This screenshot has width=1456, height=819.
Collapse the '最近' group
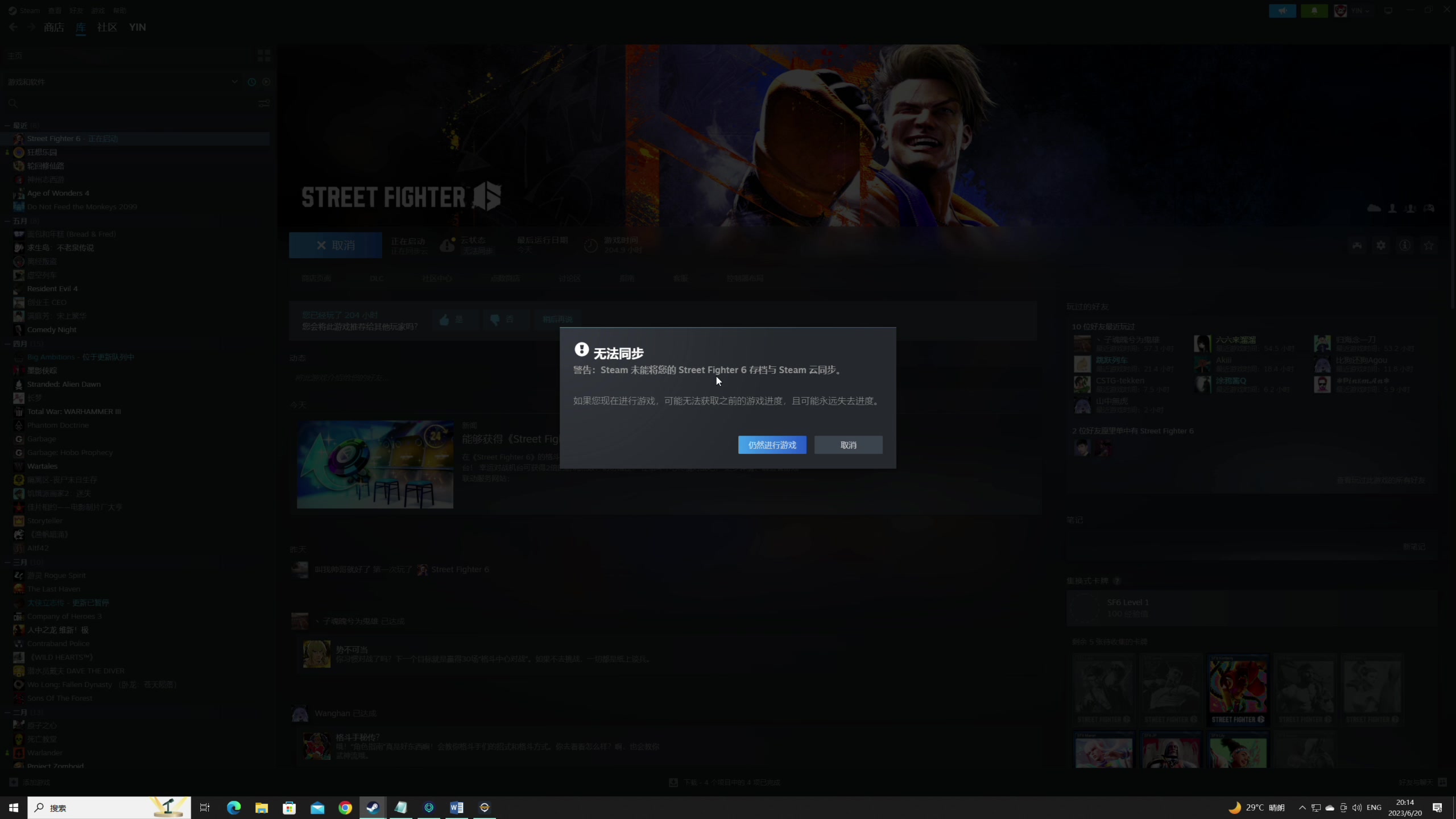point(7,126)
